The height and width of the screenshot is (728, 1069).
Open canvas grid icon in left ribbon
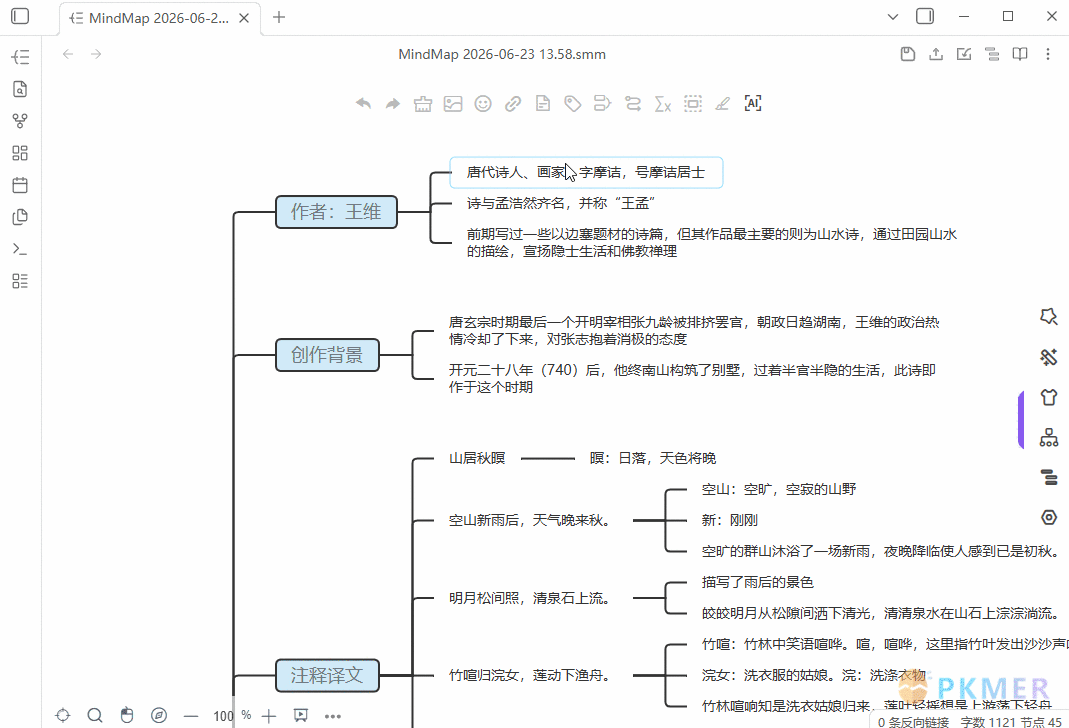click(x=20, y=153)
